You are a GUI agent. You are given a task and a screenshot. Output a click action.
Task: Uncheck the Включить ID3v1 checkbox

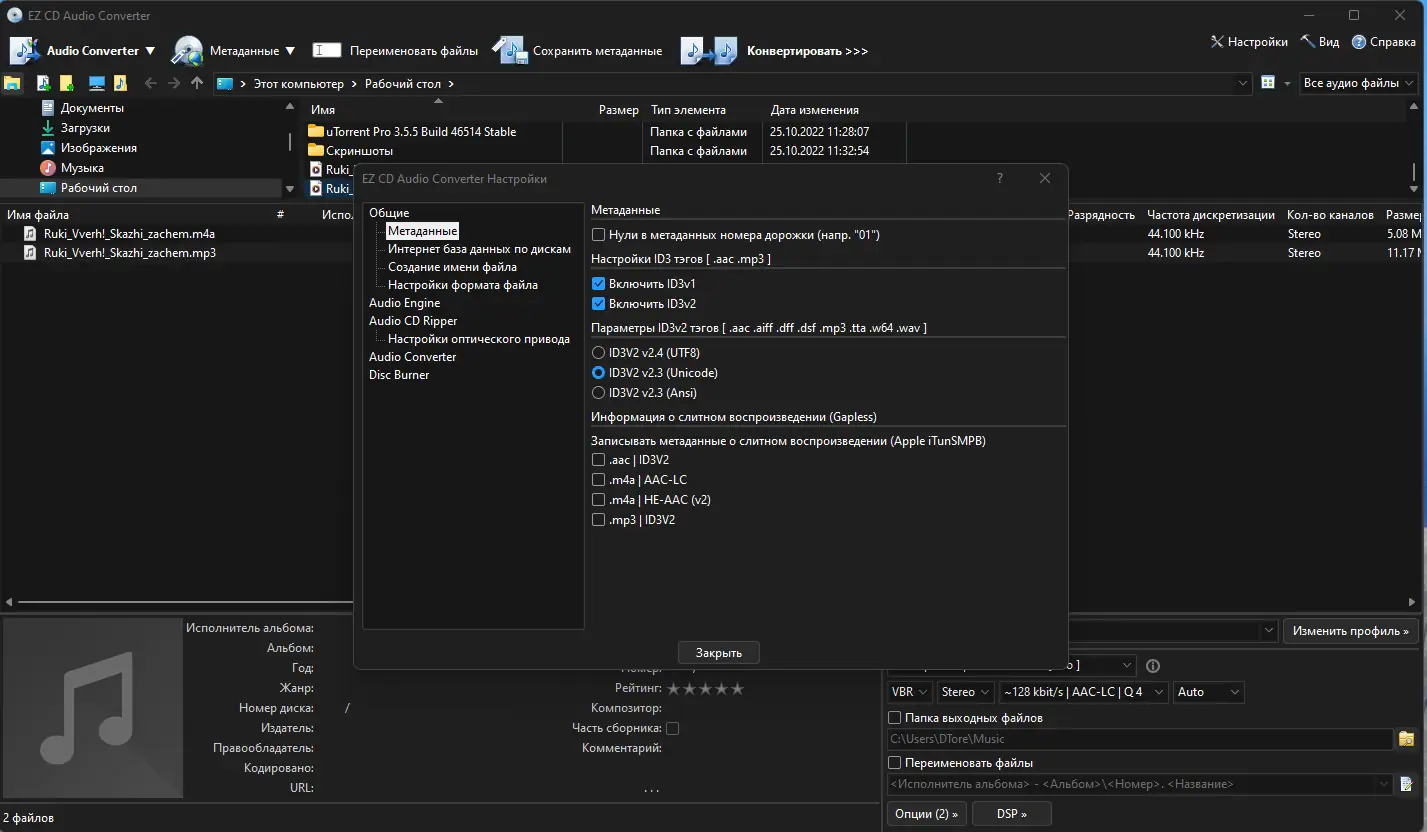point(598,284)
